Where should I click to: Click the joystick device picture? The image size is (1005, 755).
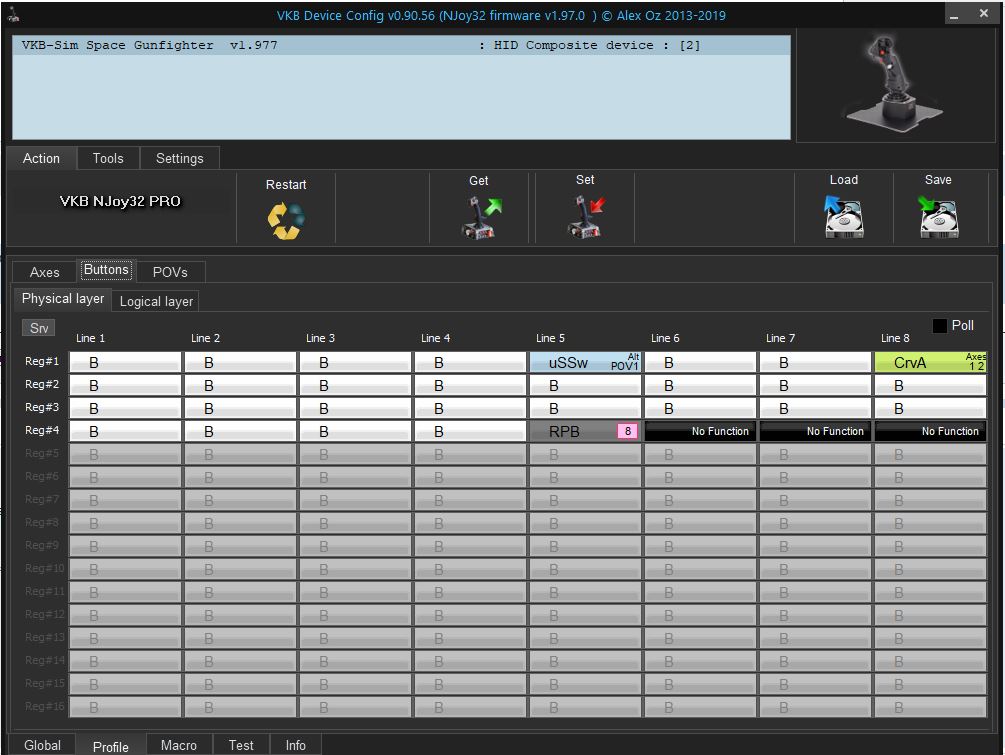click(895, 84)
